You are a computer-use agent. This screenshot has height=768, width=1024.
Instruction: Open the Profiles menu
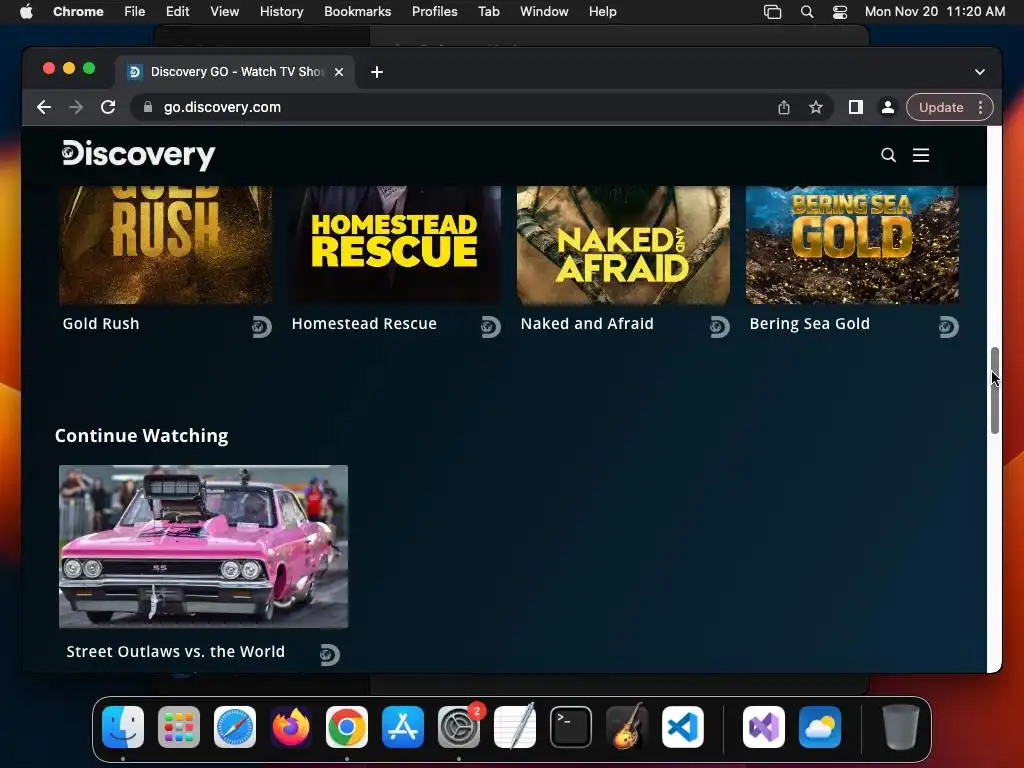point(434,12)
